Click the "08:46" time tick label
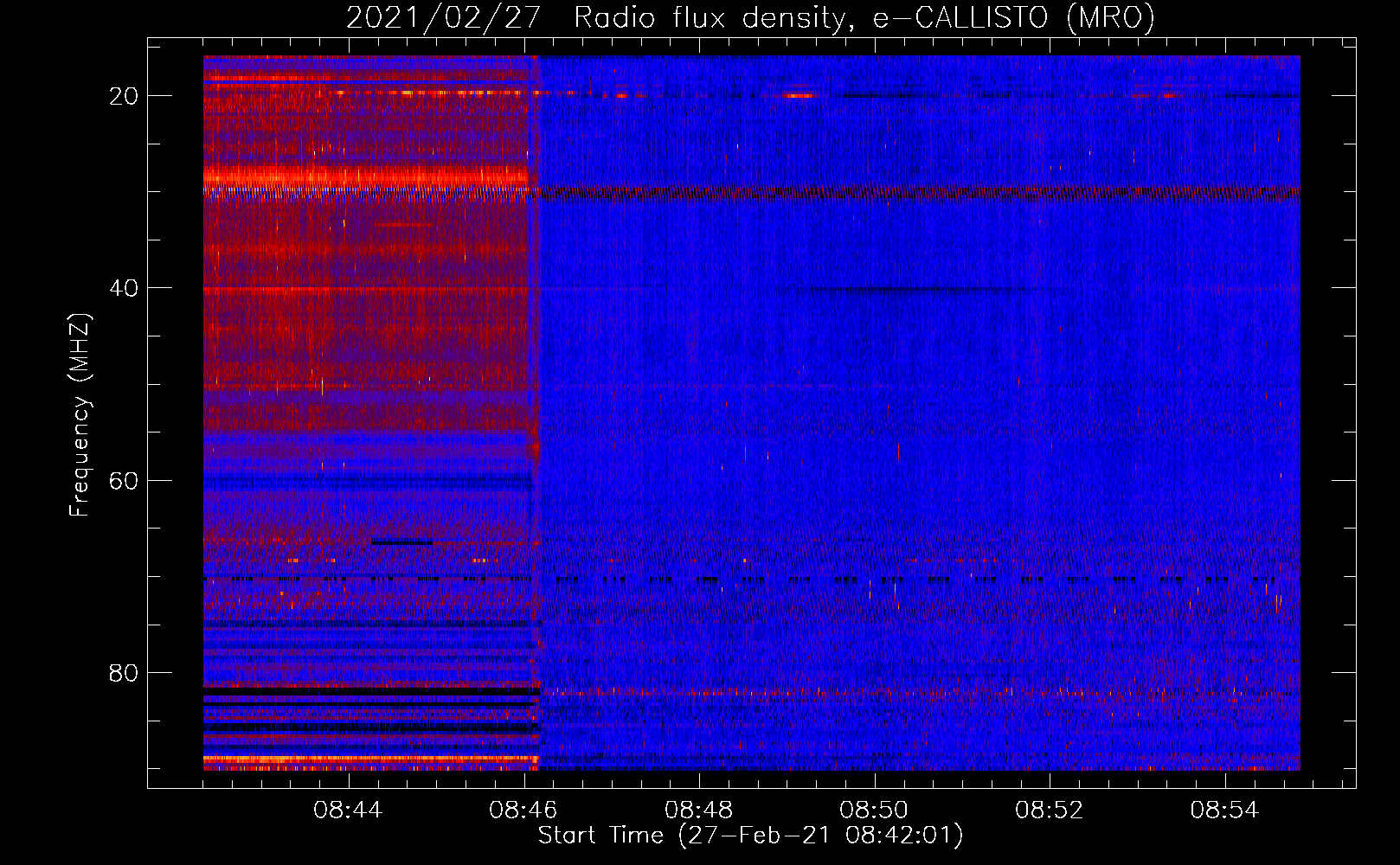 pyautogui.click(x=523, y=811)
